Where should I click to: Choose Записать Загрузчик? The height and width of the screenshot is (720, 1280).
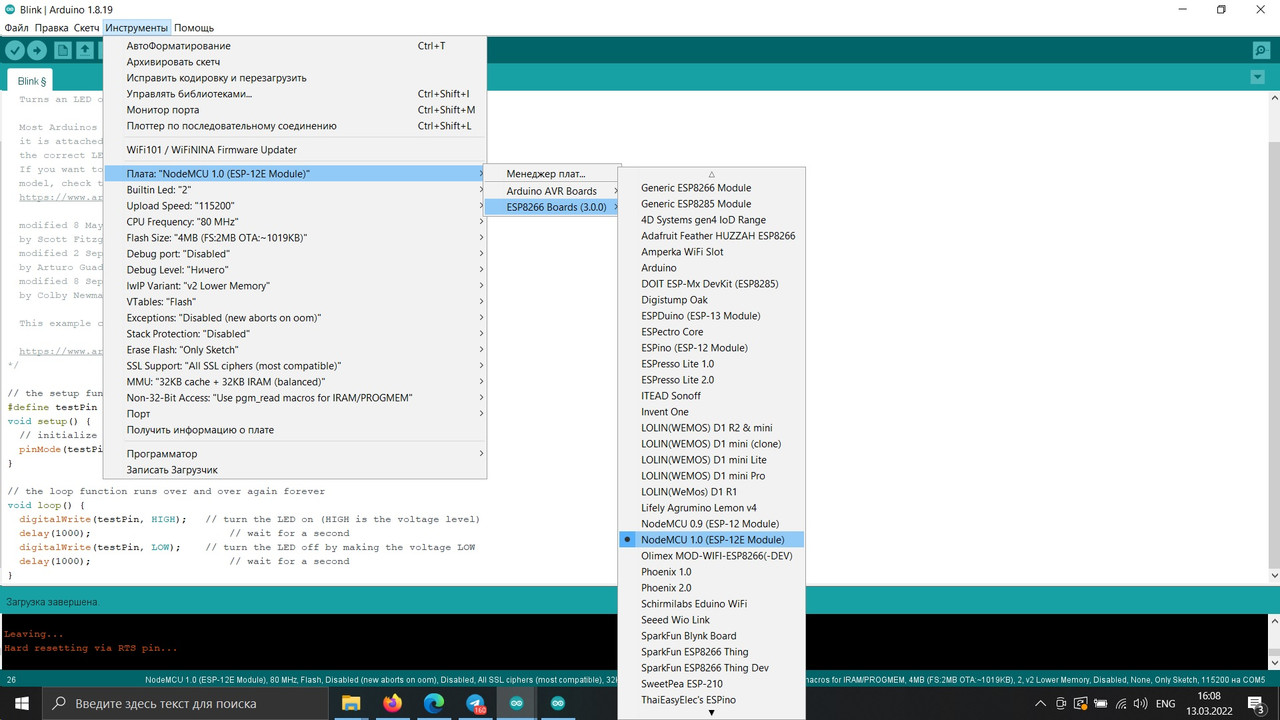[295, 470]
